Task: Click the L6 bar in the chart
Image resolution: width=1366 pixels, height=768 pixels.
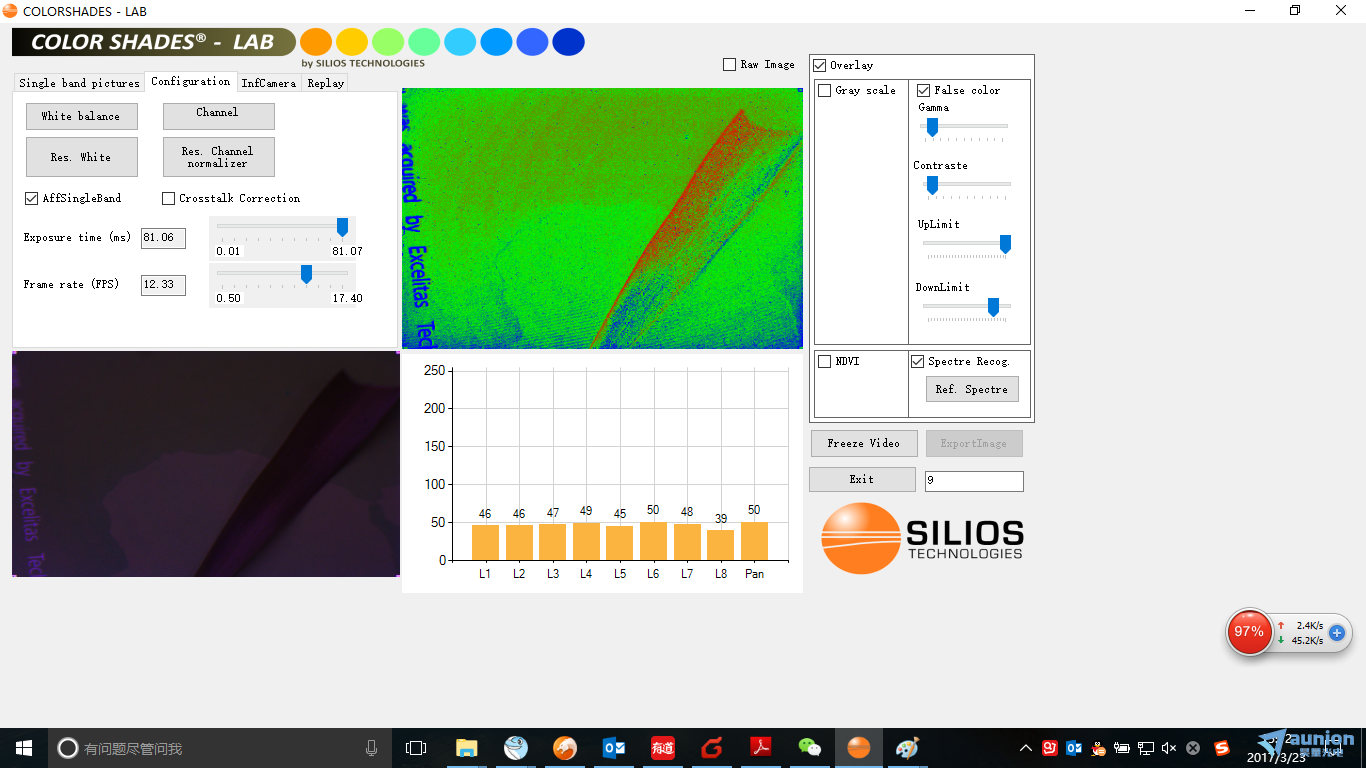Action: click(x=653, y=541)
